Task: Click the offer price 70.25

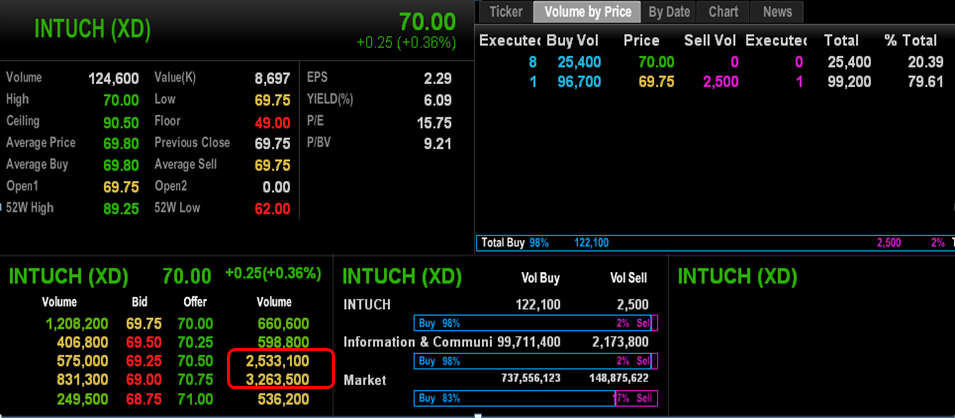Action: pyautogui.click(x=196, y=342)
